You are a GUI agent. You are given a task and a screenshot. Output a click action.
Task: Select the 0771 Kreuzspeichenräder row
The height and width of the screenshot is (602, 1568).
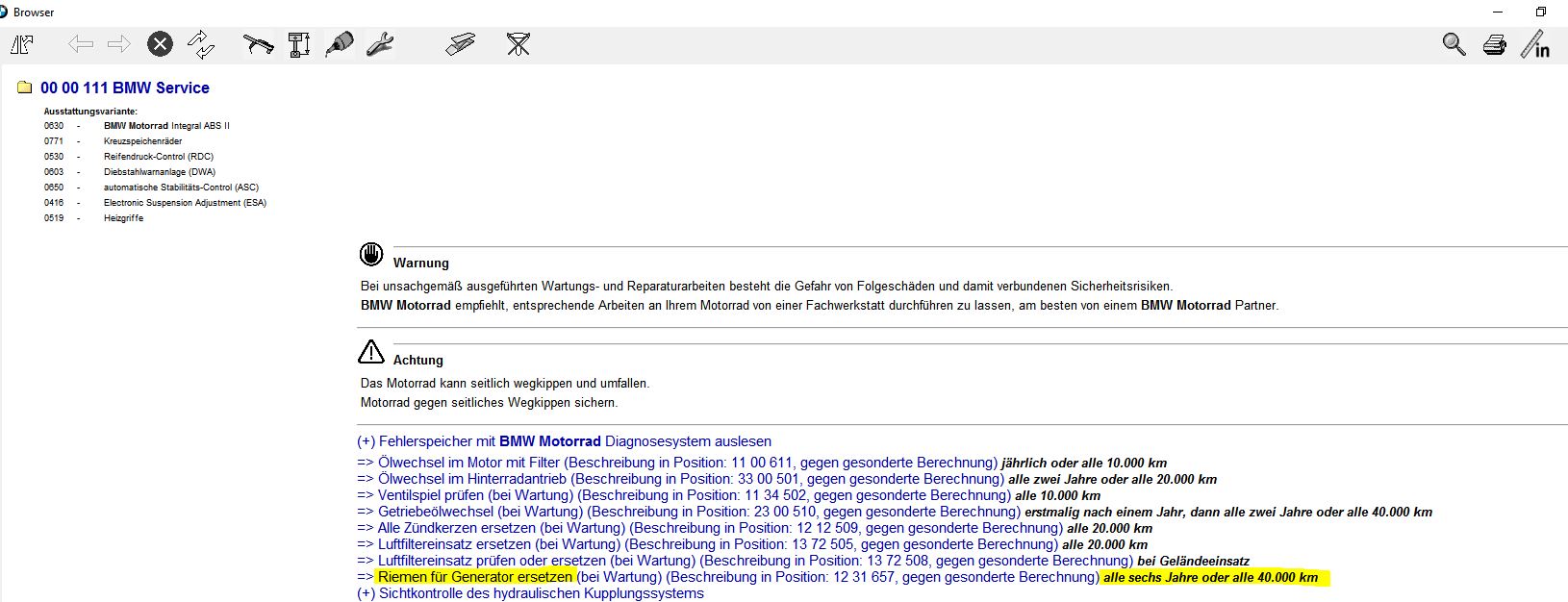click(113, 141)
